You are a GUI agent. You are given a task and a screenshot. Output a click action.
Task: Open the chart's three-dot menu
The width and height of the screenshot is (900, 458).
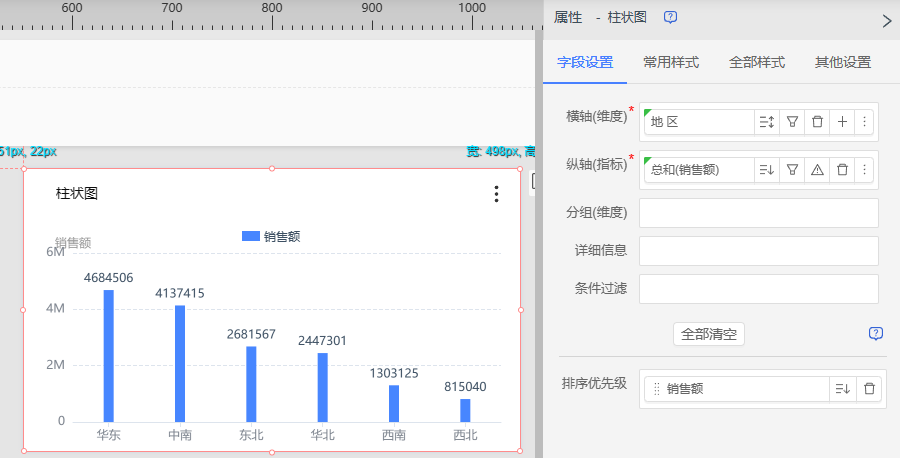496,194
